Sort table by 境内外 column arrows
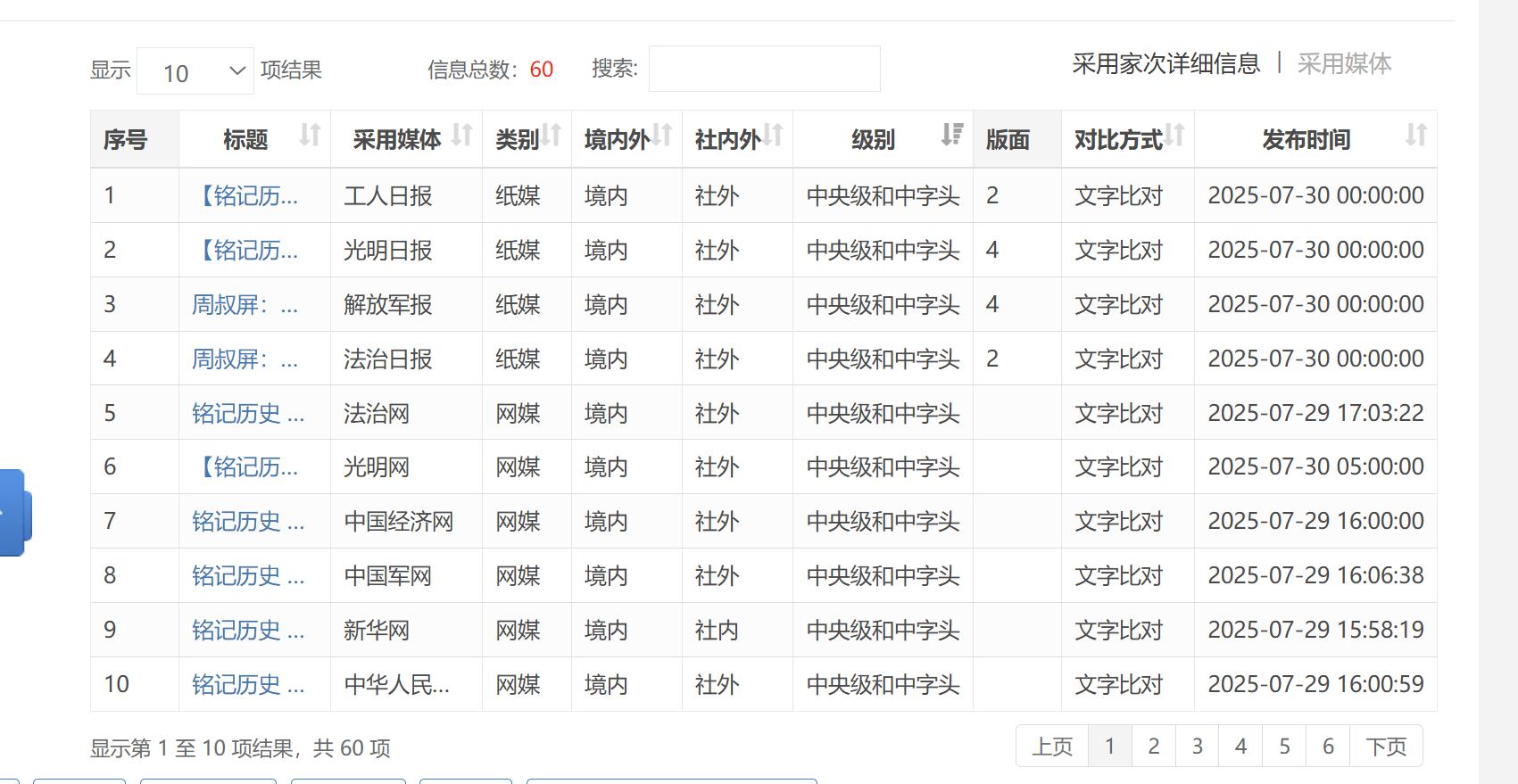Image resolution: width=1518 pixels, height=784 pixels. click(x=661, y=136)
